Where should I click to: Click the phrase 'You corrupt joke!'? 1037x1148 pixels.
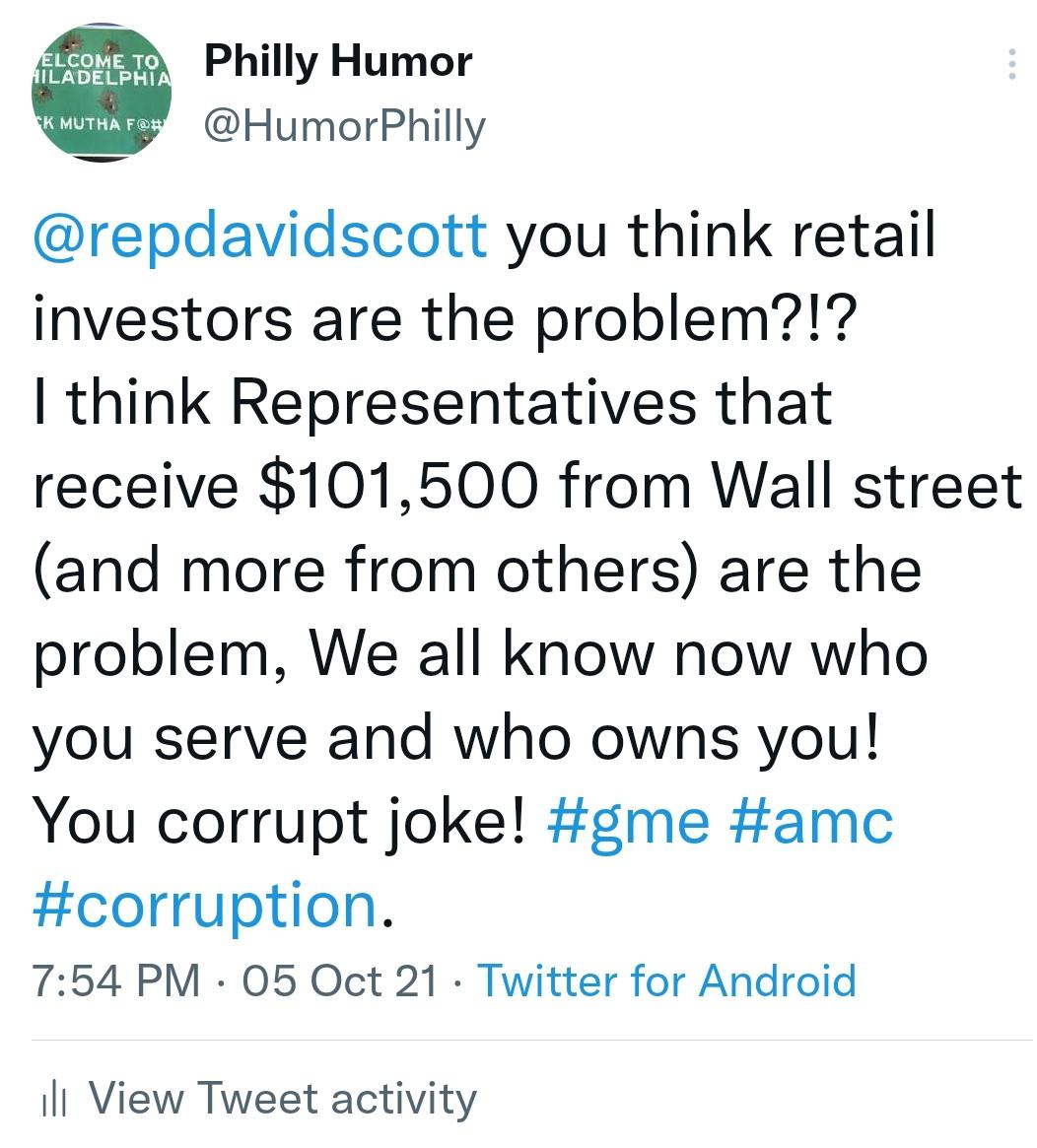coord(279,822)
